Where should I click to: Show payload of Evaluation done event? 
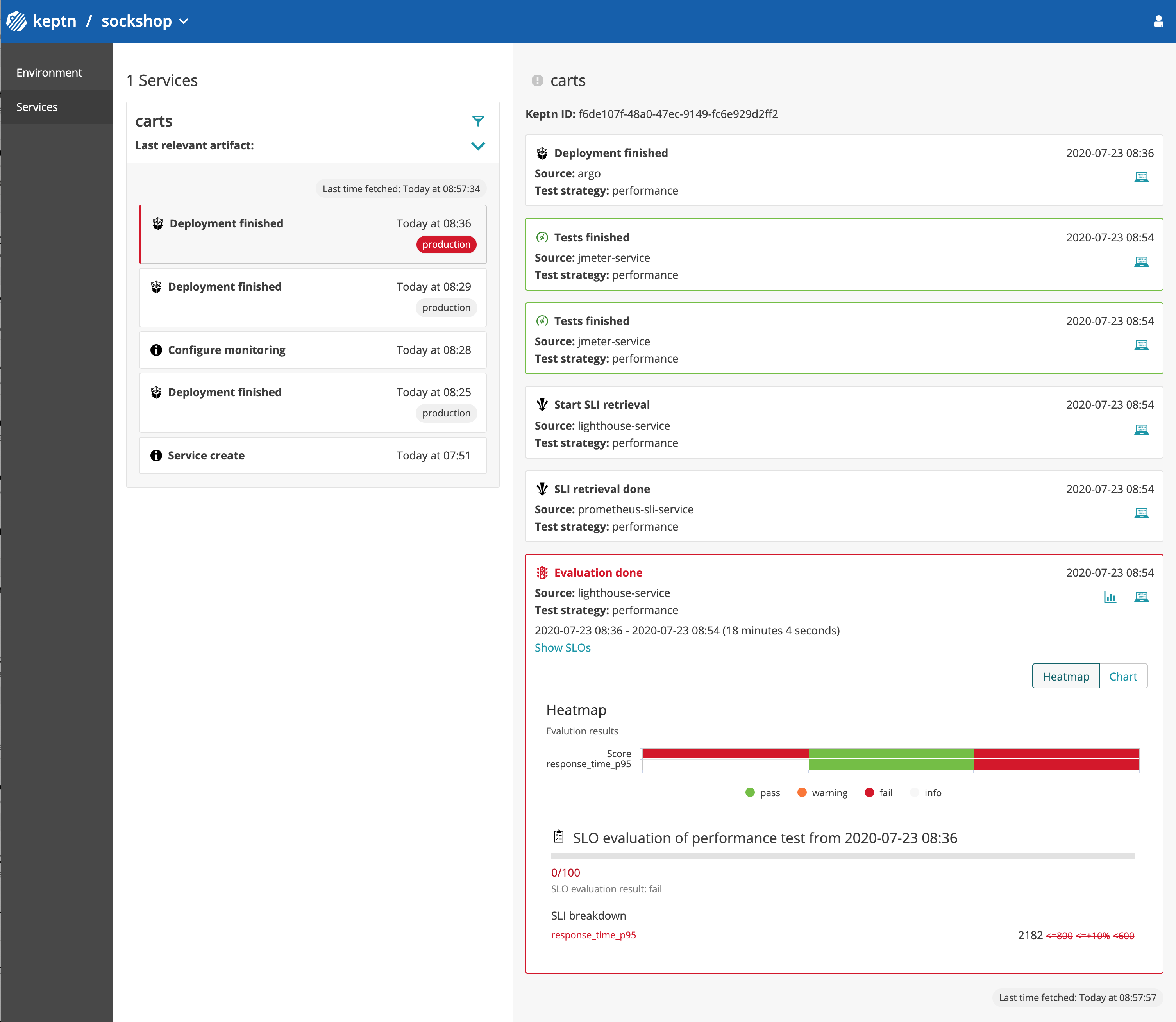[x=1141, y=597]
